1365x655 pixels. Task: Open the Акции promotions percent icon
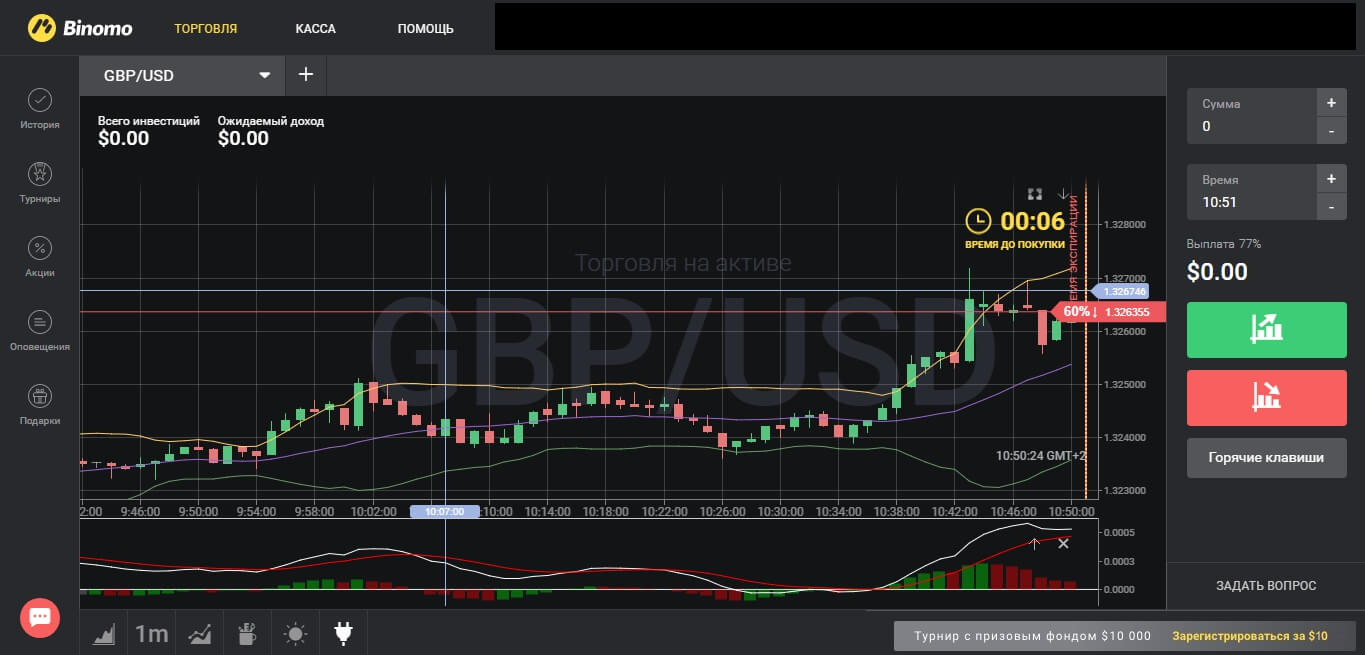(39, 249)
